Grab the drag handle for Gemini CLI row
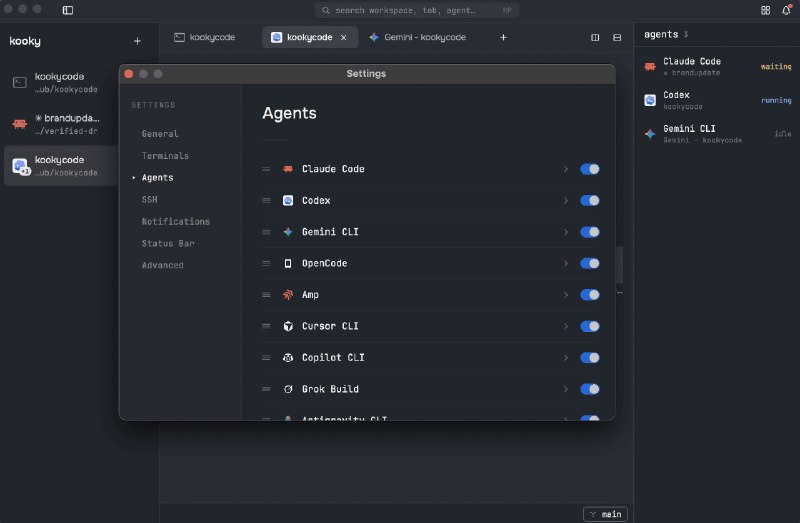 [266, 232]
